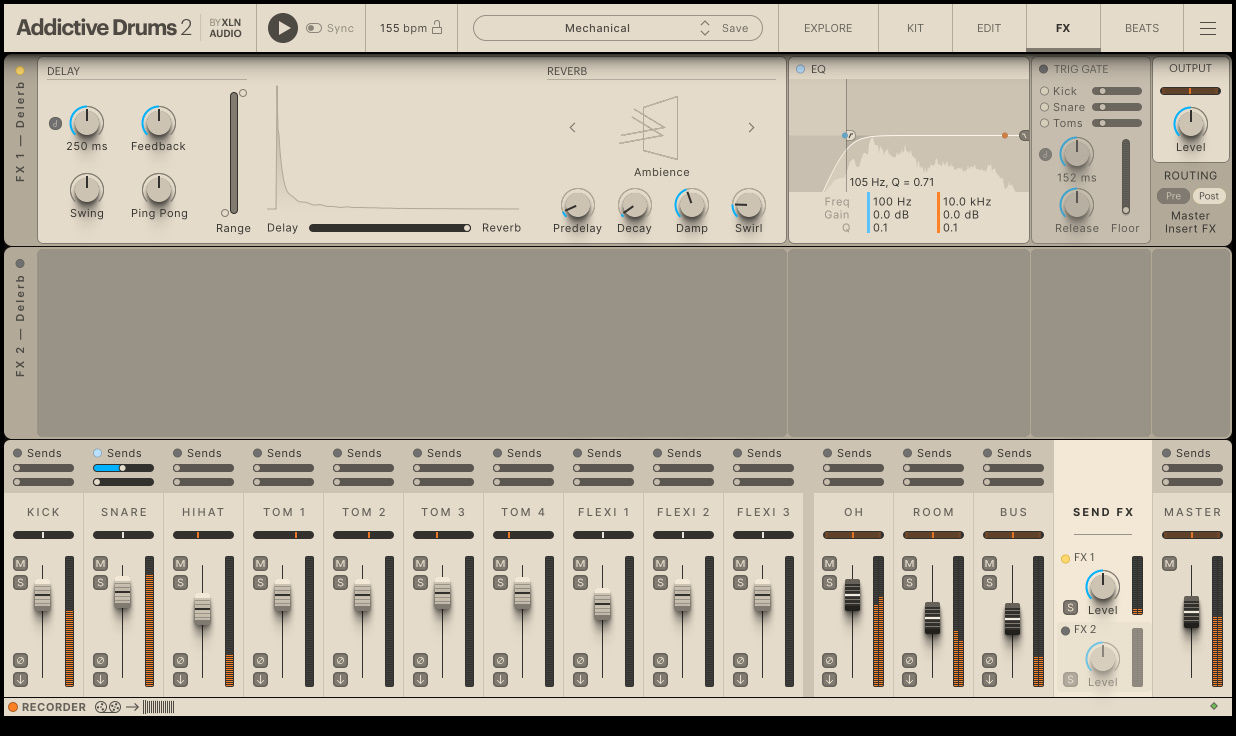Toggle the Sync switch
The width and height of the screenshot is (1236, 736).
(314, 28)
